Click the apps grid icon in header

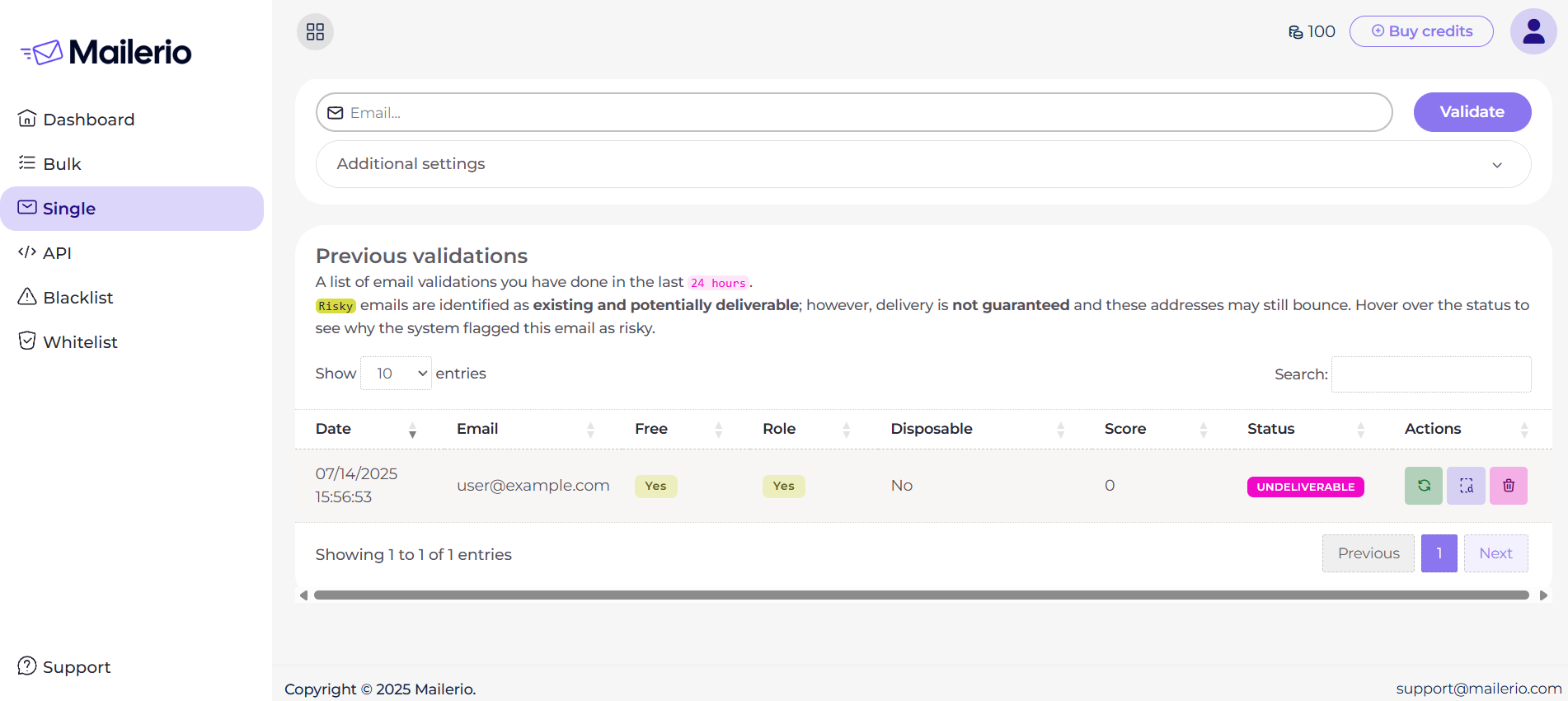pos(315,32)
